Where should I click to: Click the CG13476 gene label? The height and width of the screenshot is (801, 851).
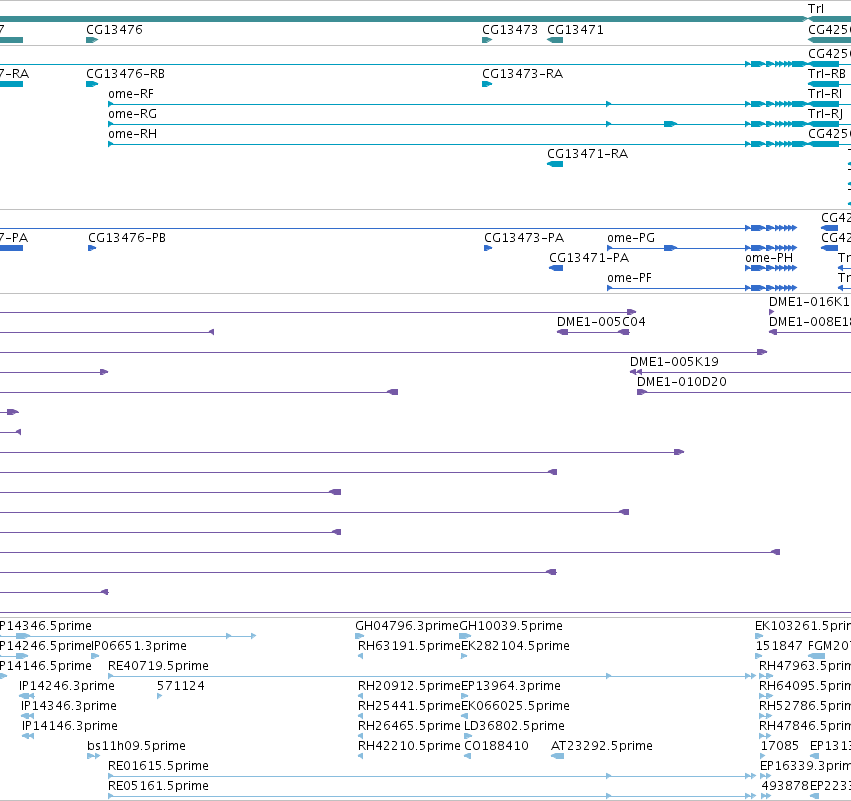pos(114,30)
